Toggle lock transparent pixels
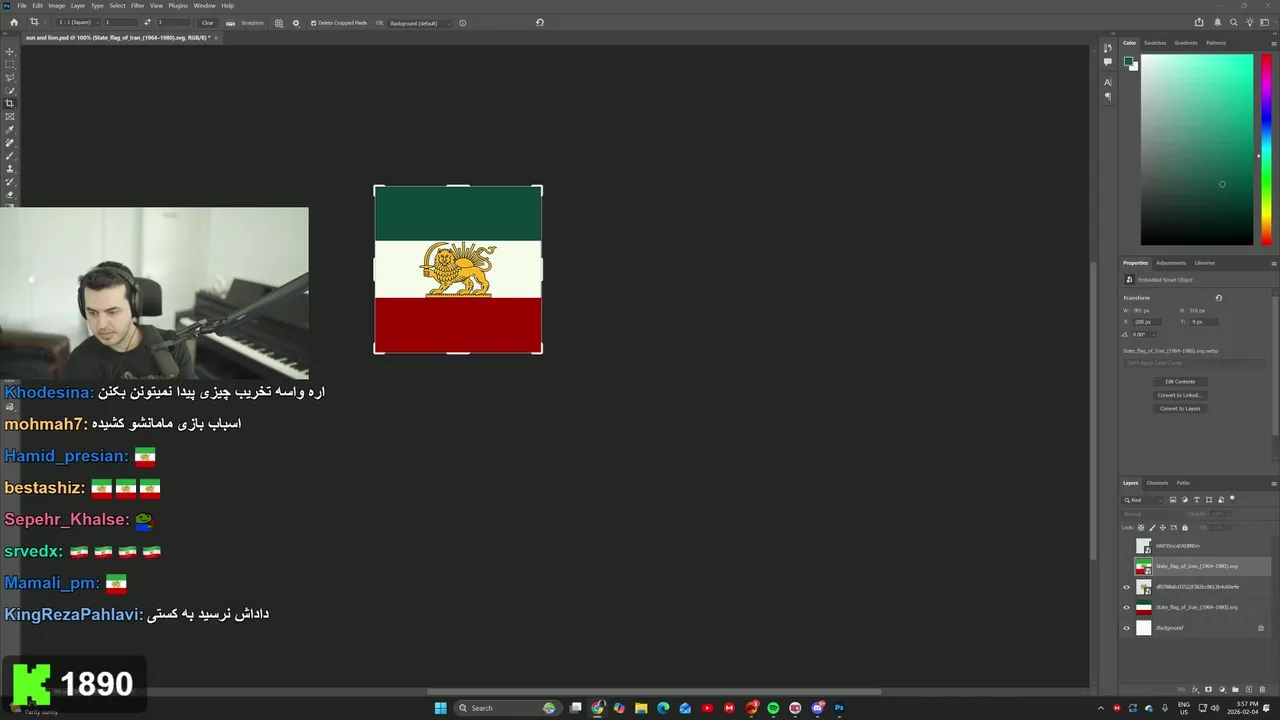Viewport: 1280px width, 720px height. (1141, 527)
